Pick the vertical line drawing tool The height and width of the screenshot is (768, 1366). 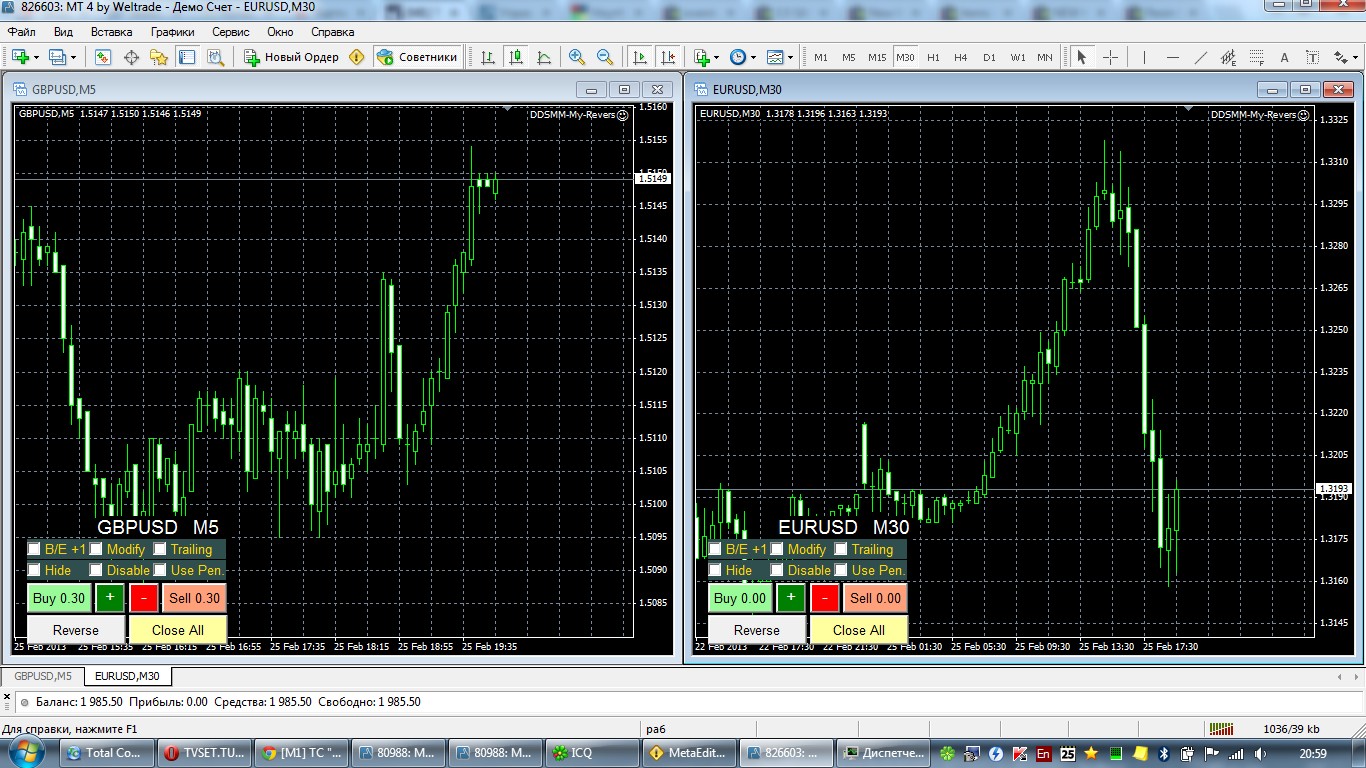(x=1145, y=57)
